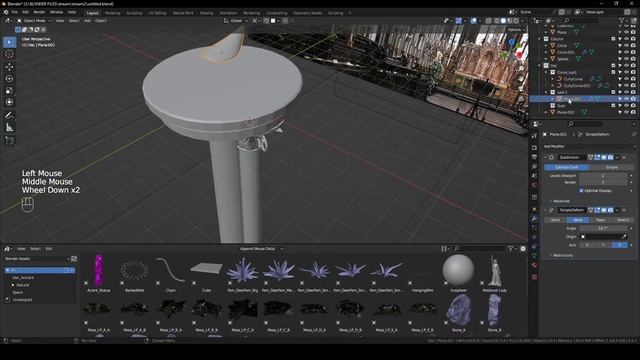Select the Rotate tool in the viewport toolbar
The height and width of the screenshot is (360, 640).
coord(9,78)
